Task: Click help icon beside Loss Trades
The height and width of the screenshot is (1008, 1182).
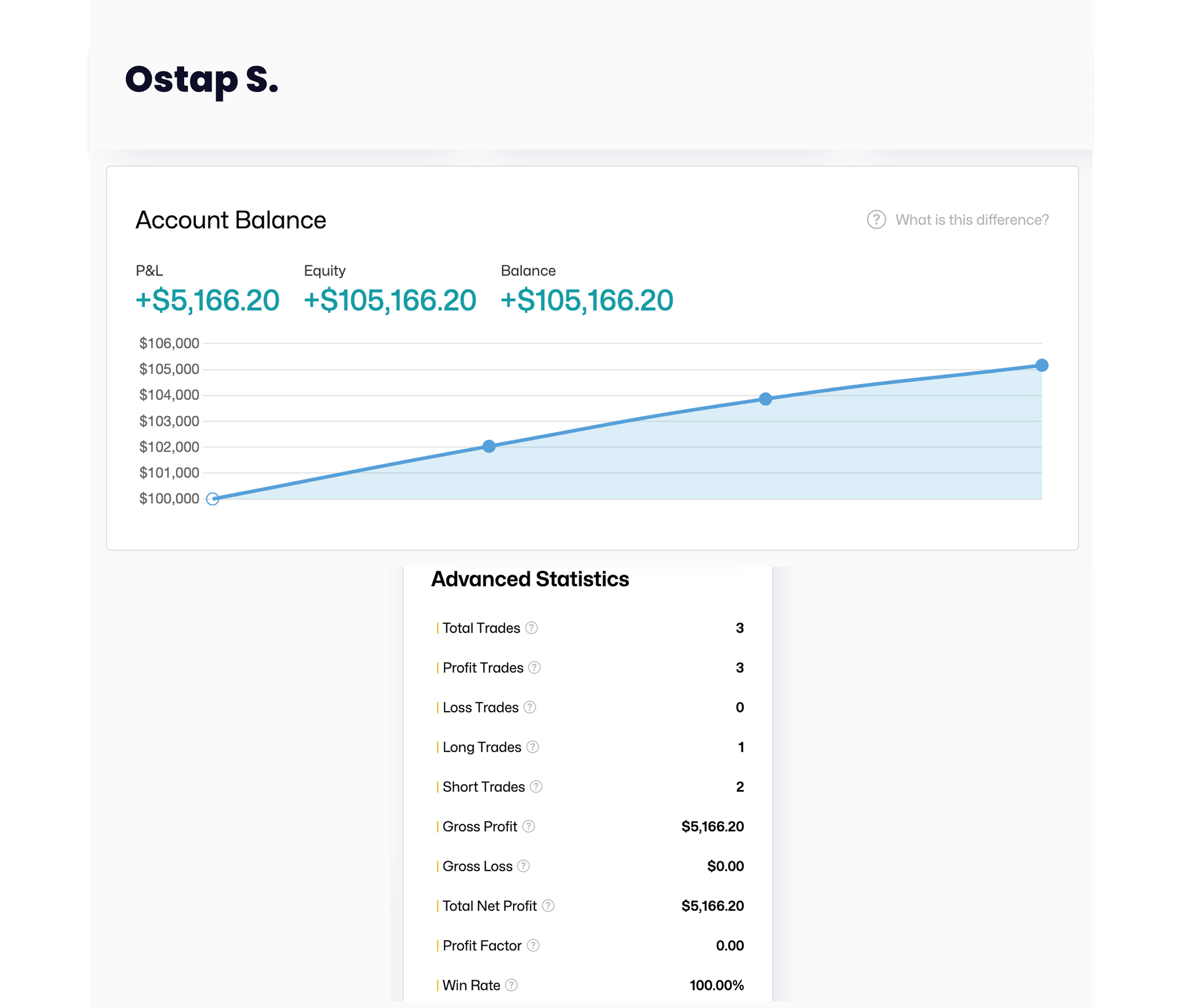Action: pos(530,707)
